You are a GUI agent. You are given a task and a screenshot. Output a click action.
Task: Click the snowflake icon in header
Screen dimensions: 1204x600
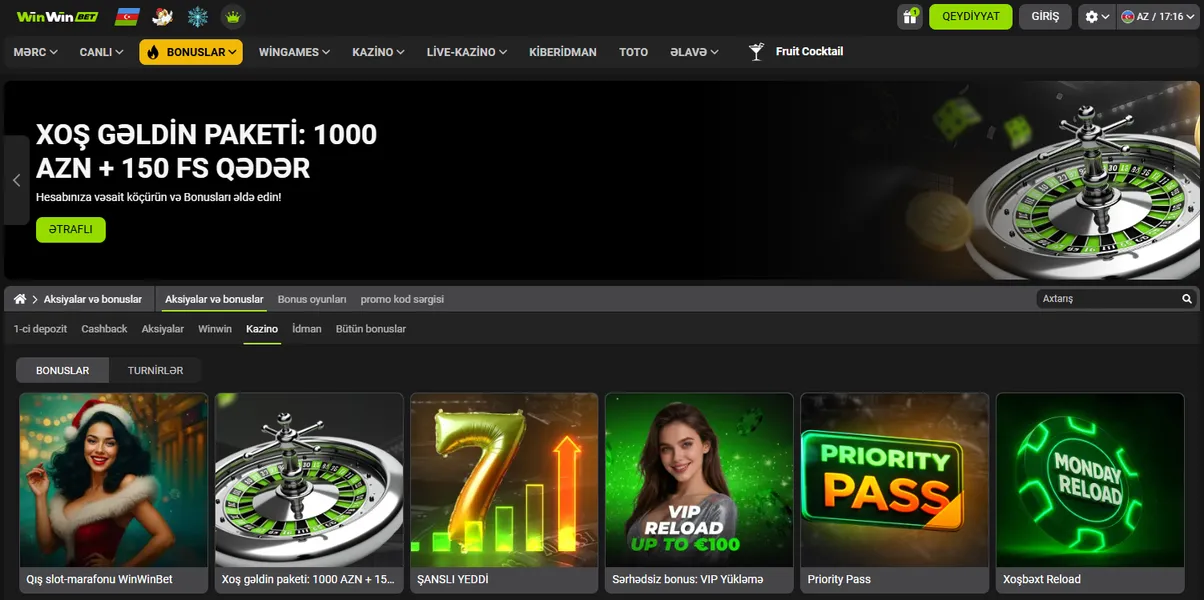(198, 17)
